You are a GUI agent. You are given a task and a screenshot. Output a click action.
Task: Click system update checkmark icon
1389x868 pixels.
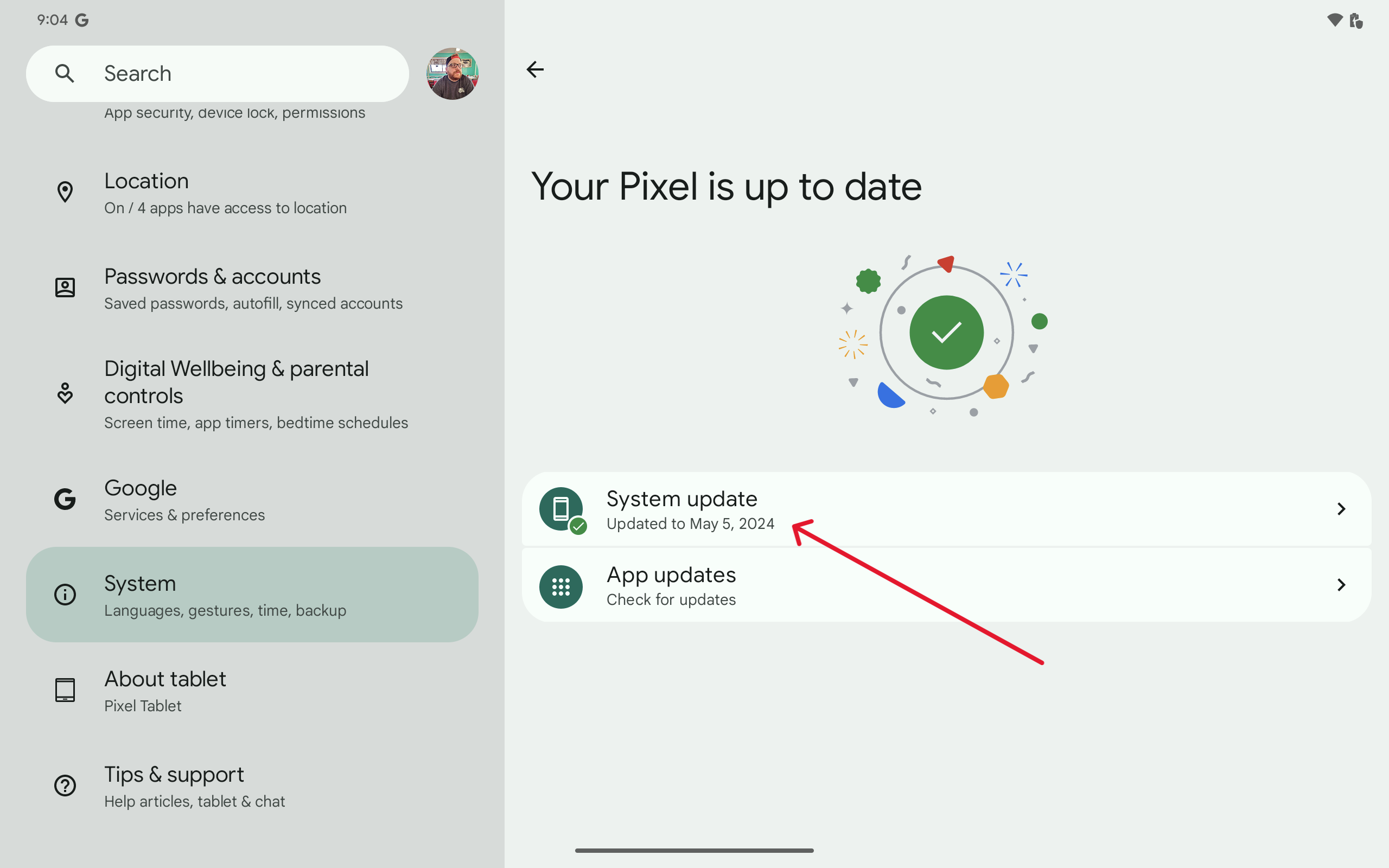[x=578, y=527]
